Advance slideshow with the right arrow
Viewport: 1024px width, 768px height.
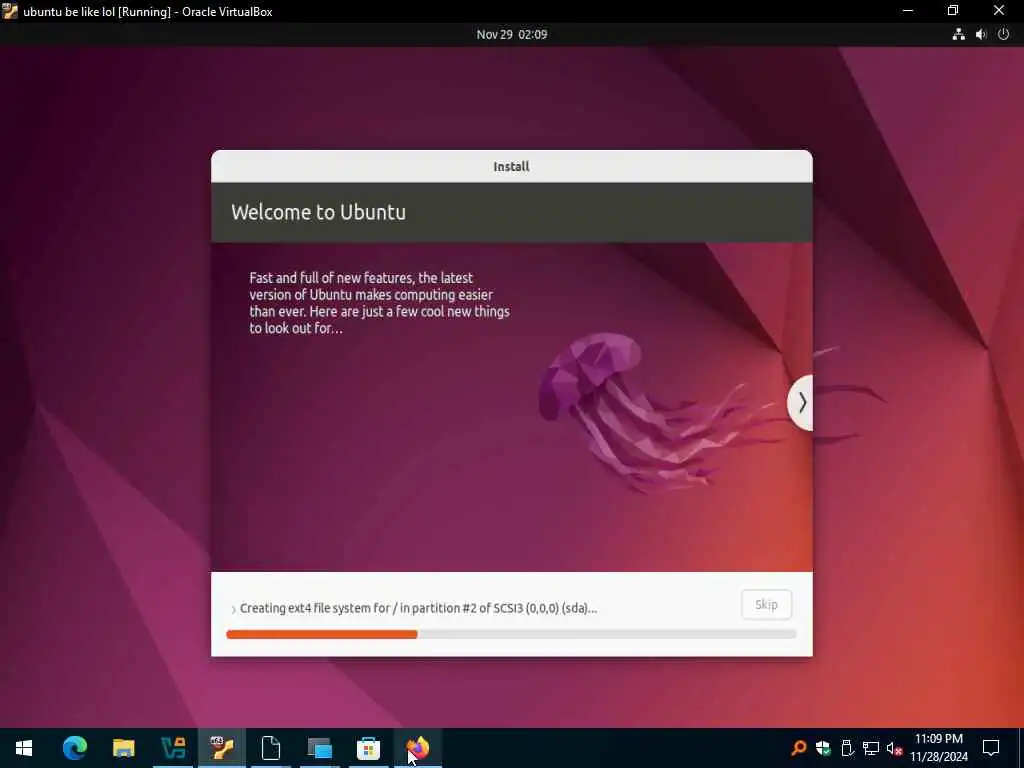pos(801,402)
